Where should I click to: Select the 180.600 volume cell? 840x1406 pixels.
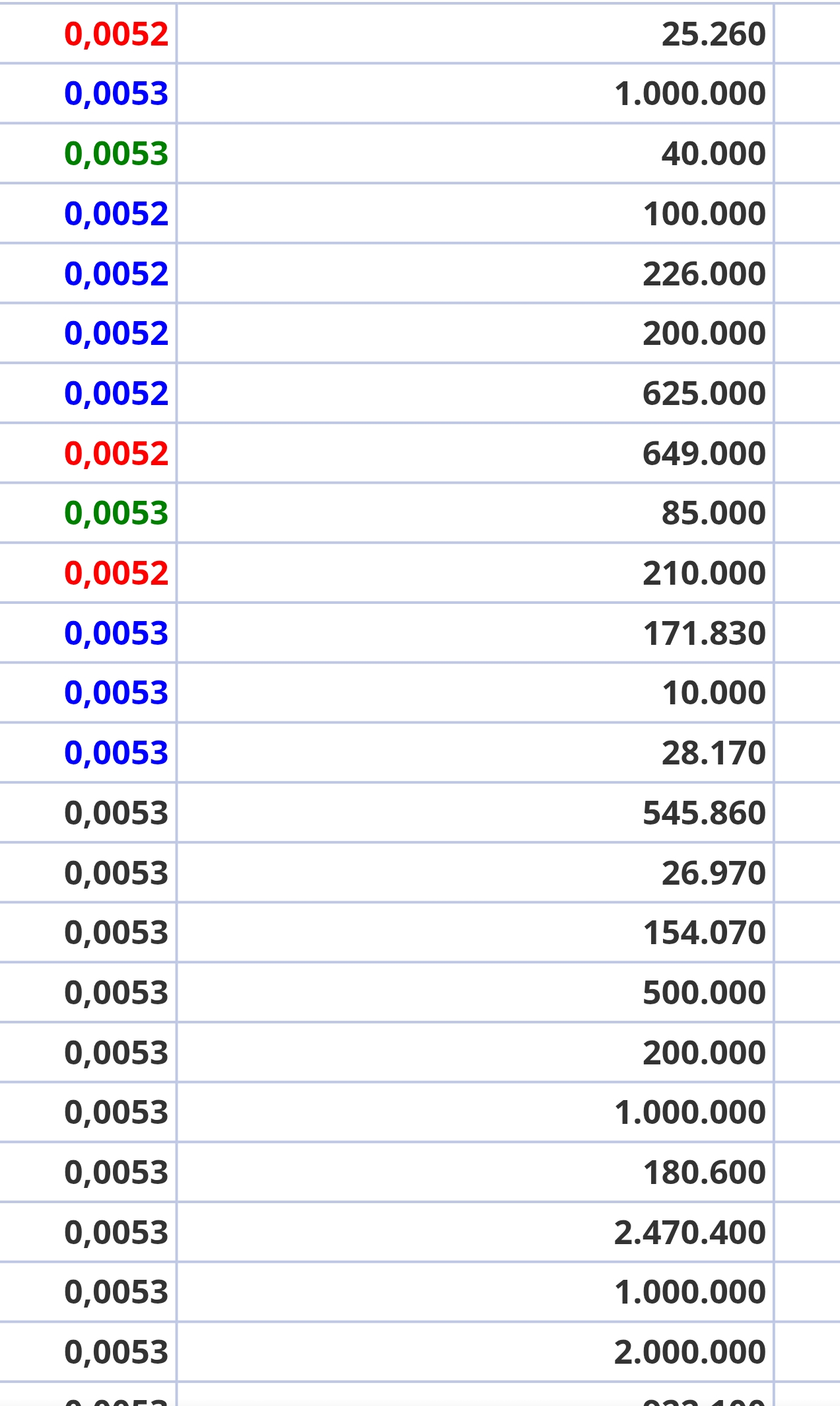pos(704,1173)
